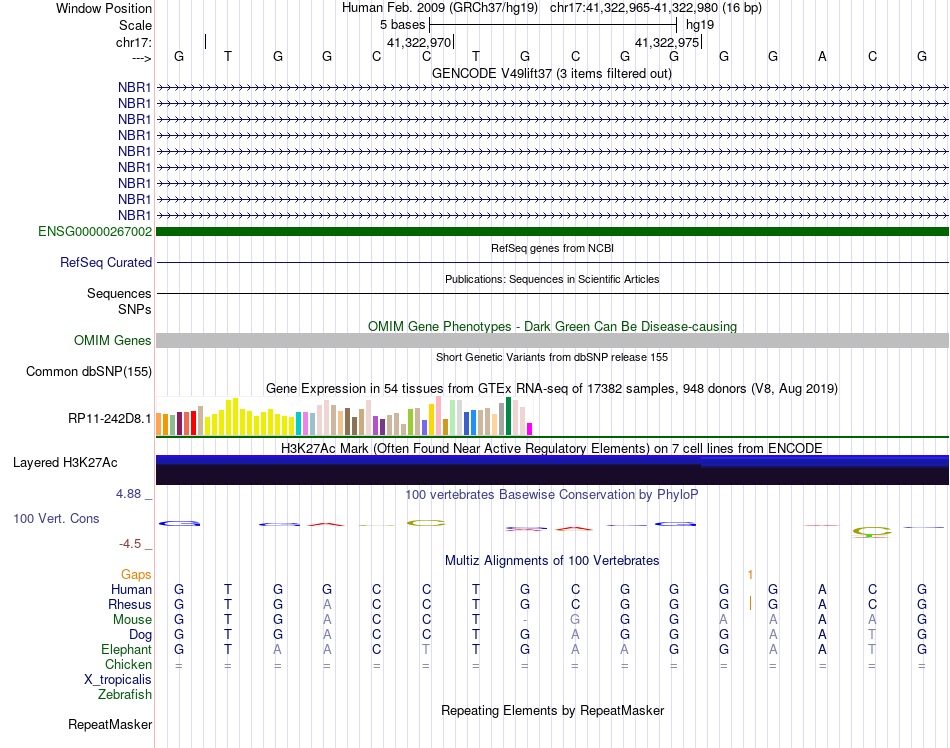Click the Mouse alignment row label

tap(132, 620)
